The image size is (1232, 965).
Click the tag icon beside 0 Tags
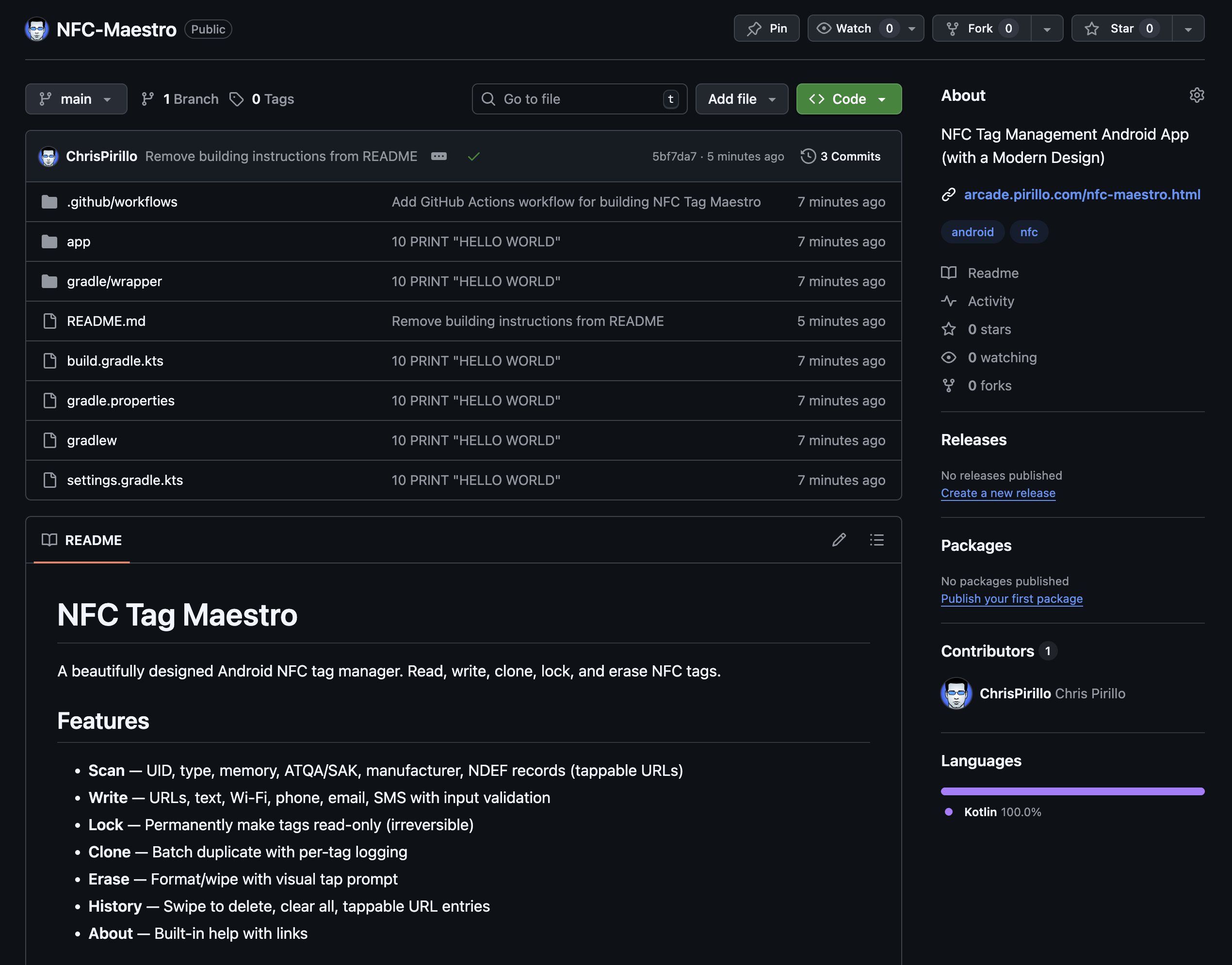click(236, 99)
